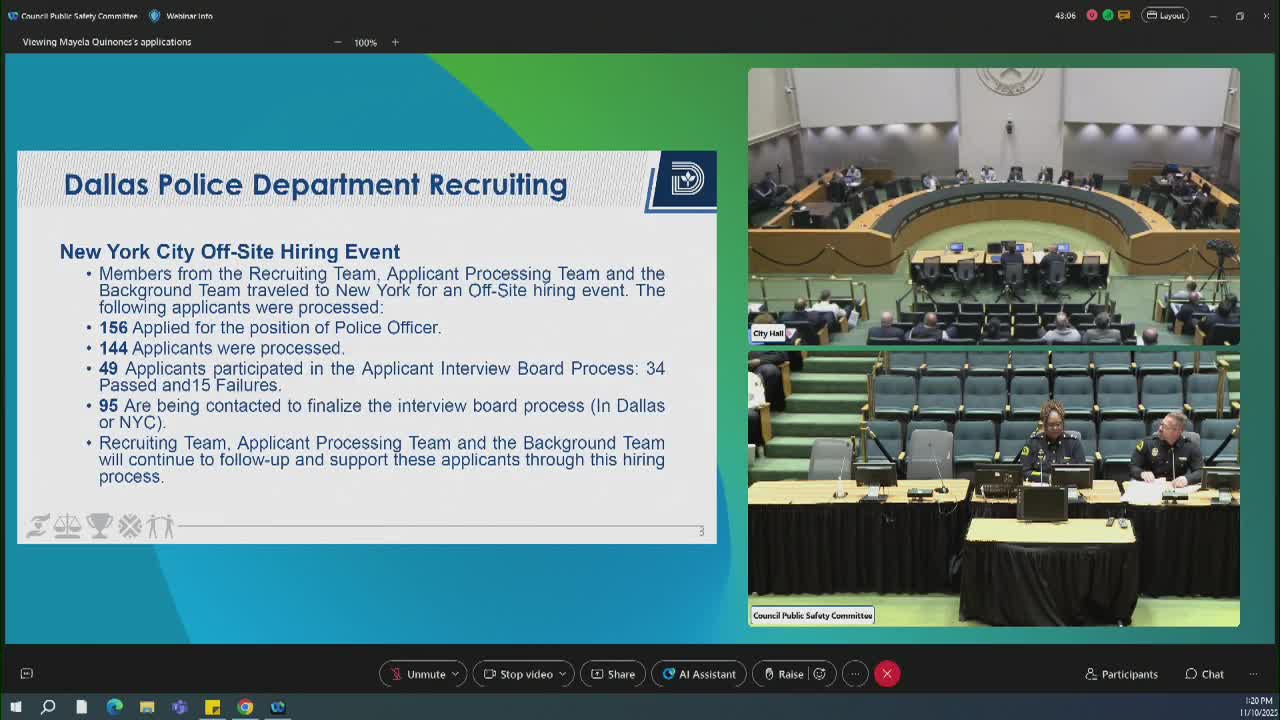1280x720 pixels.
Task: Expand video options arrow beside Stop video
Action: [562, 674]
